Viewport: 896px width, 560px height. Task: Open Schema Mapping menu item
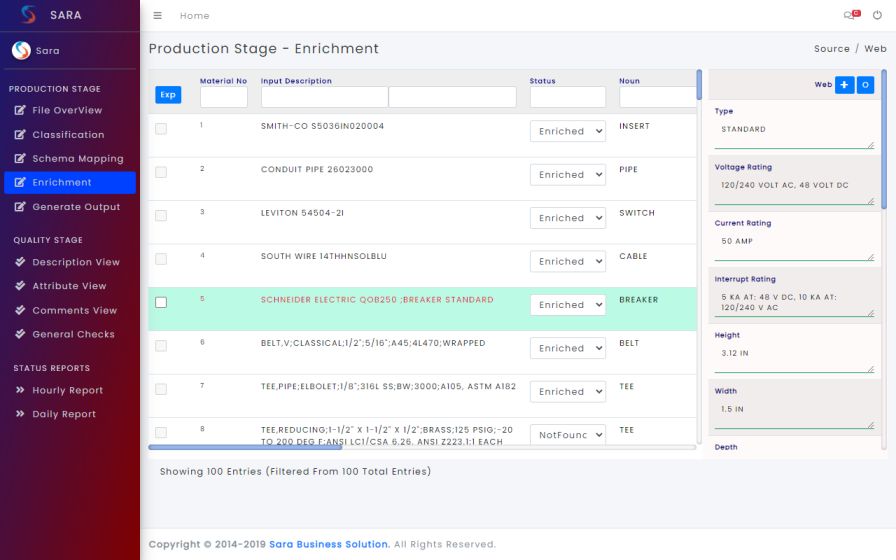coord(70,158)
